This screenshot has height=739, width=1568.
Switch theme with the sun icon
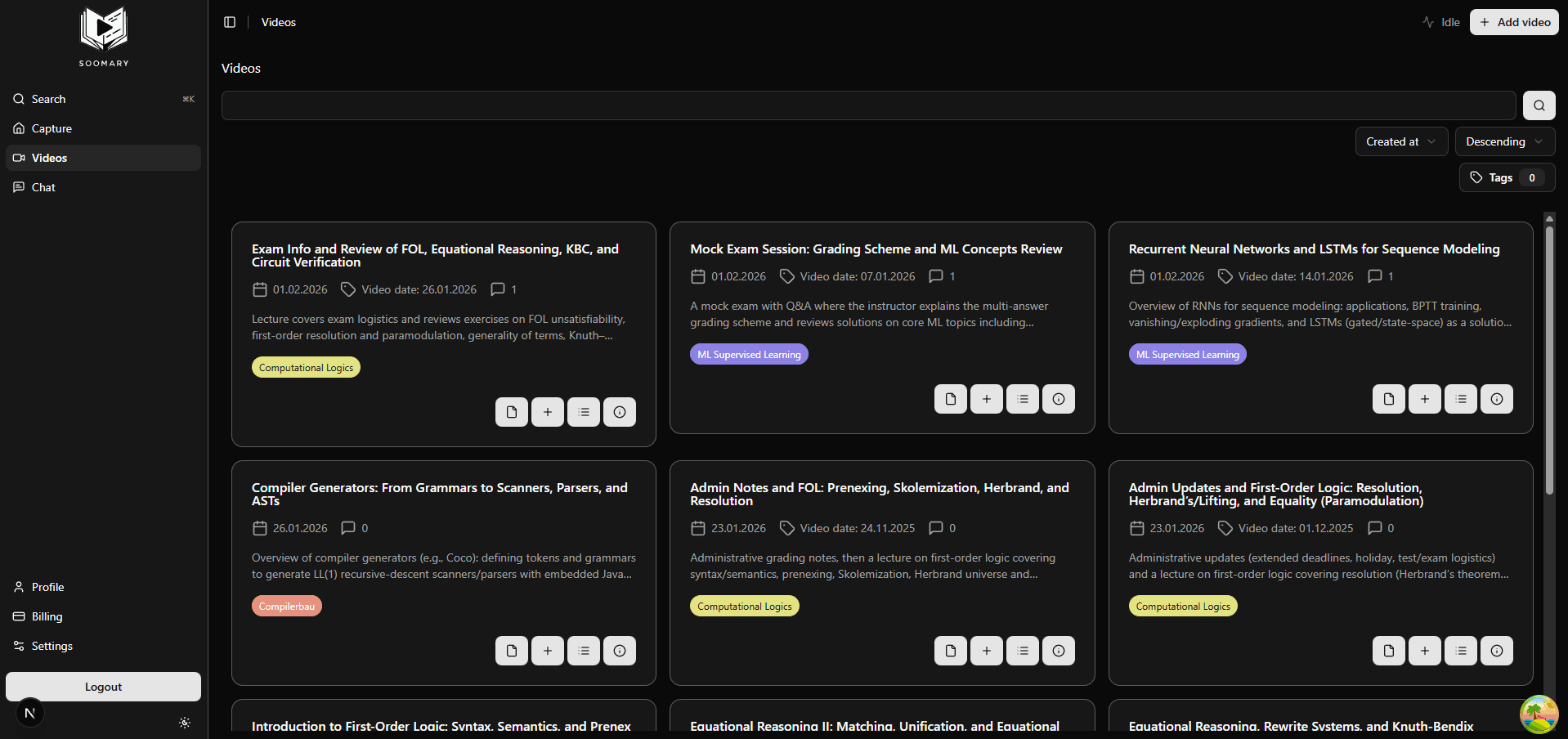click(184, 723)
